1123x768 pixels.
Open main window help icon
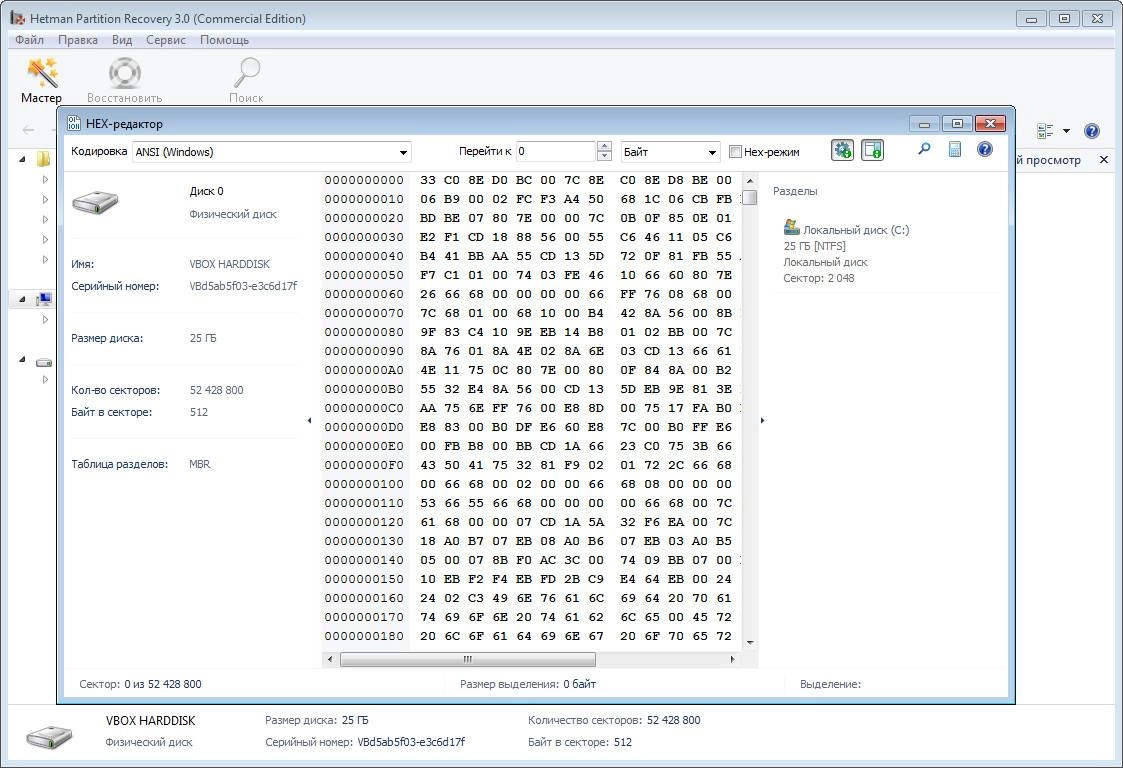[1091, 131]
